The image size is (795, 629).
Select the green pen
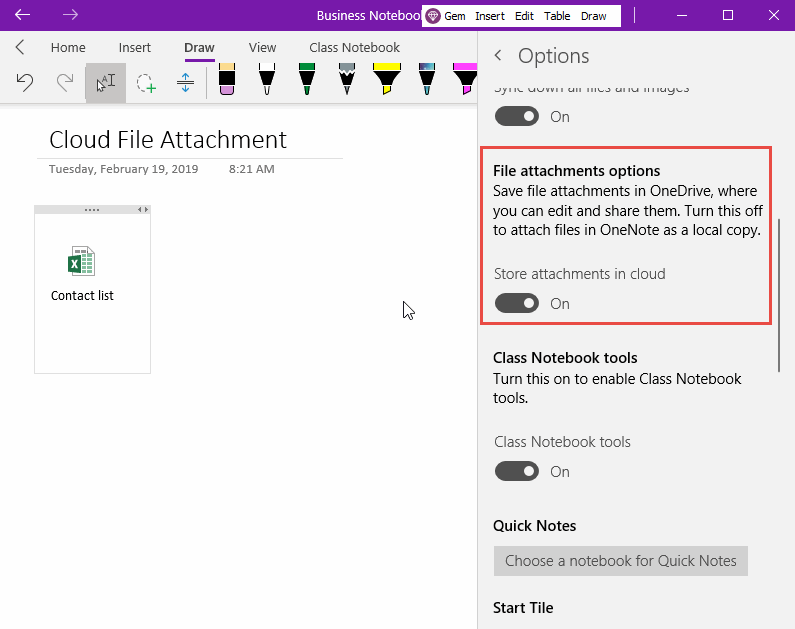pyautogui.click(x=307, y=79)
